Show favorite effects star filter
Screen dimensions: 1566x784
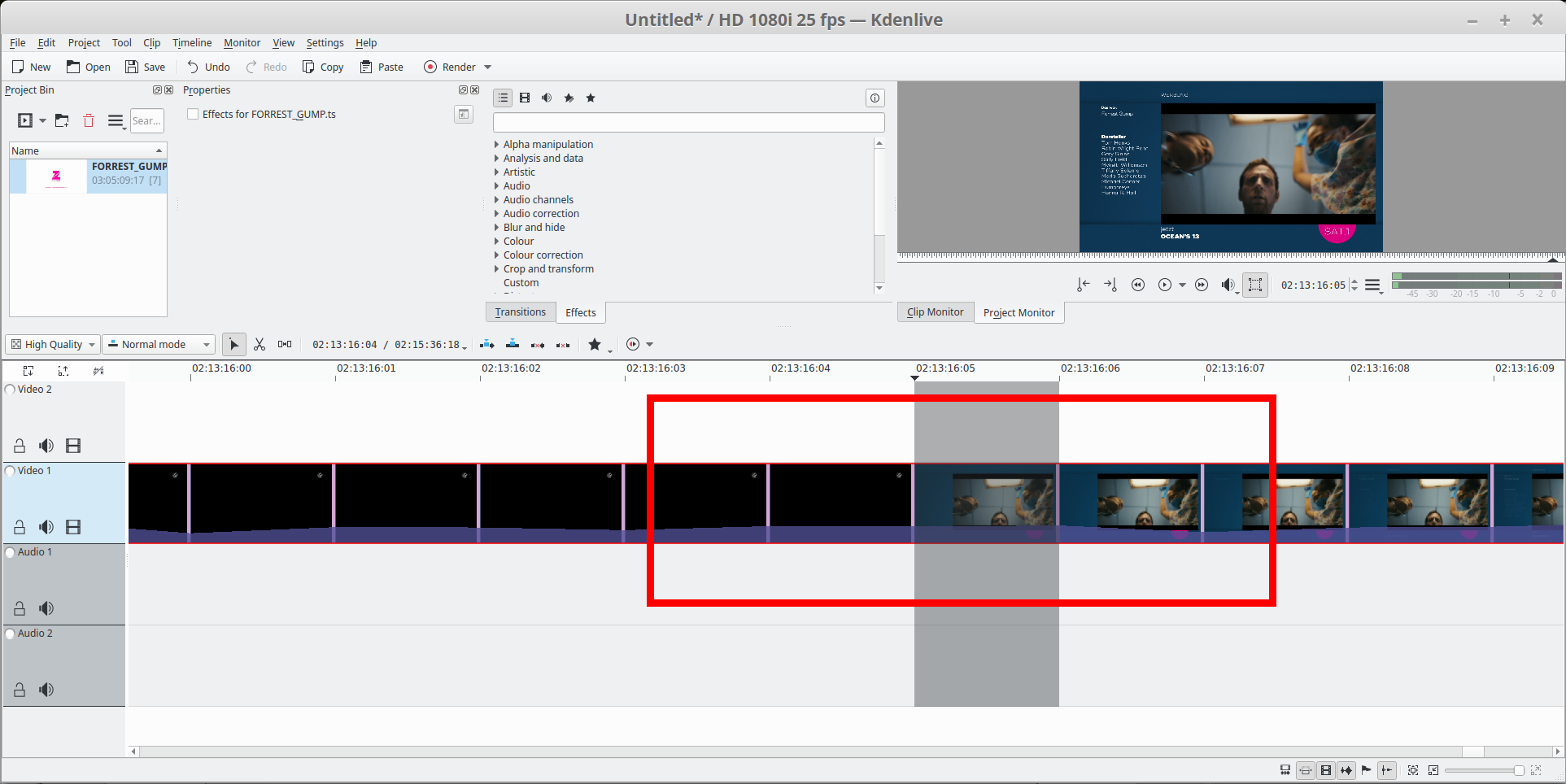tap(591, 98)
